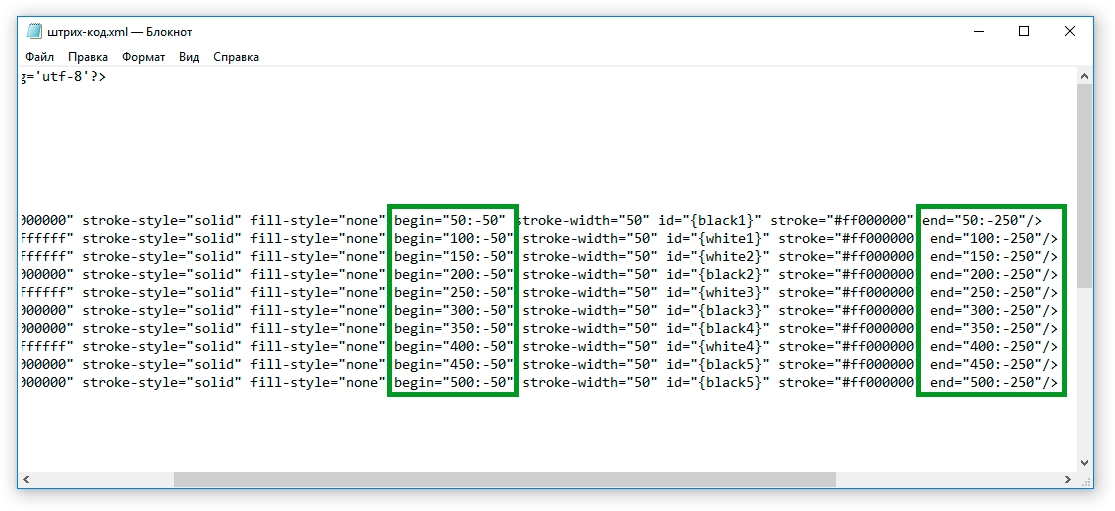Viewport: 1115px width, 511px height.
Task: Click the text end="200:-250"/>
Action: tap(994, 274)
